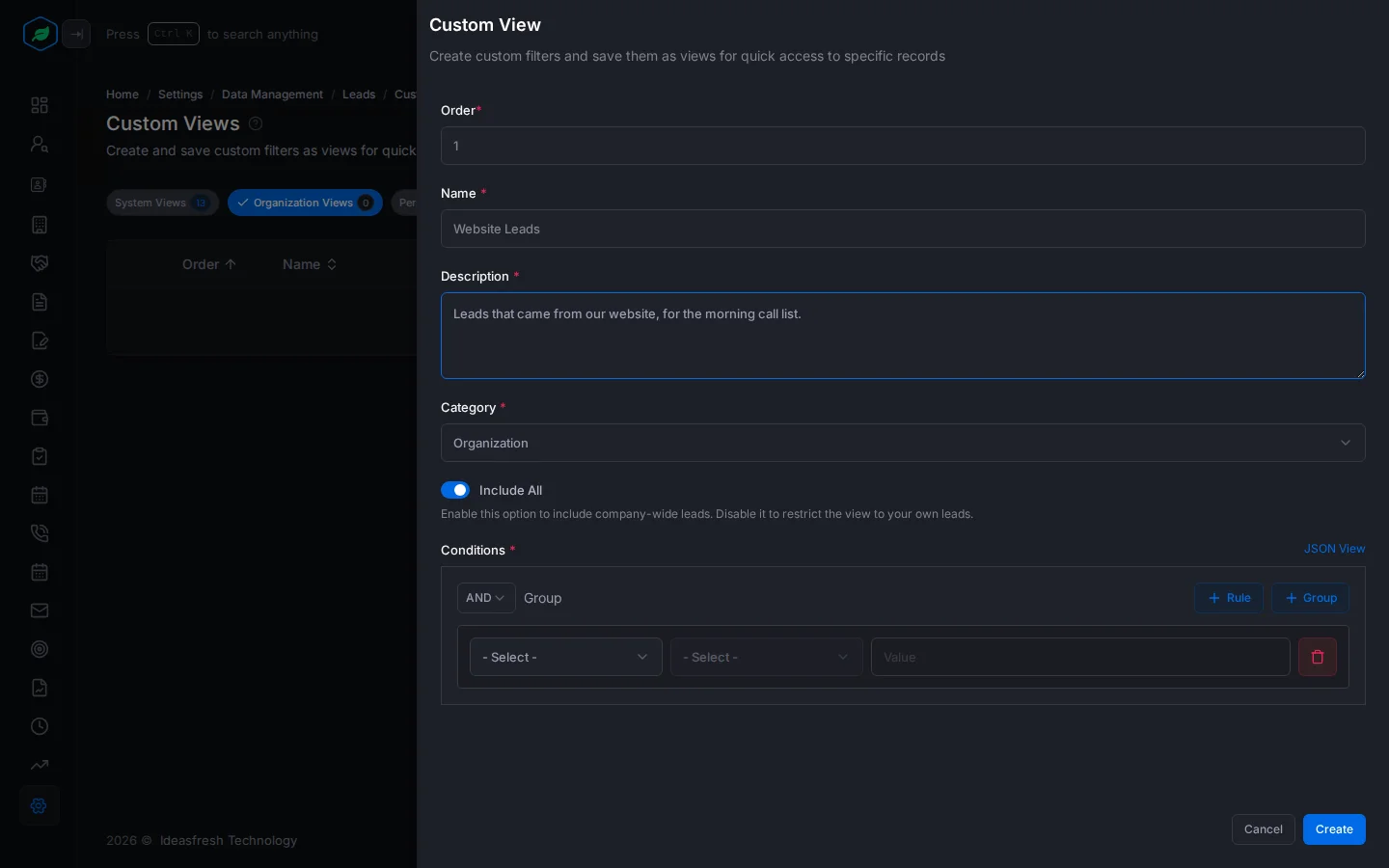Open the target goals sidebar icon
The image size is (1389, 868).
(x=40, y=649)
